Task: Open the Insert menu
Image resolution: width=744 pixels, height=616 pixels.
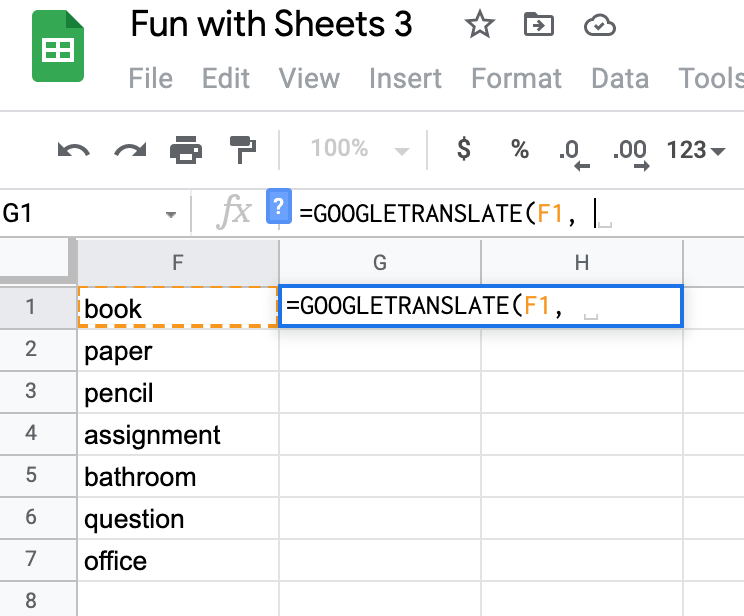Action: point(406,78)
